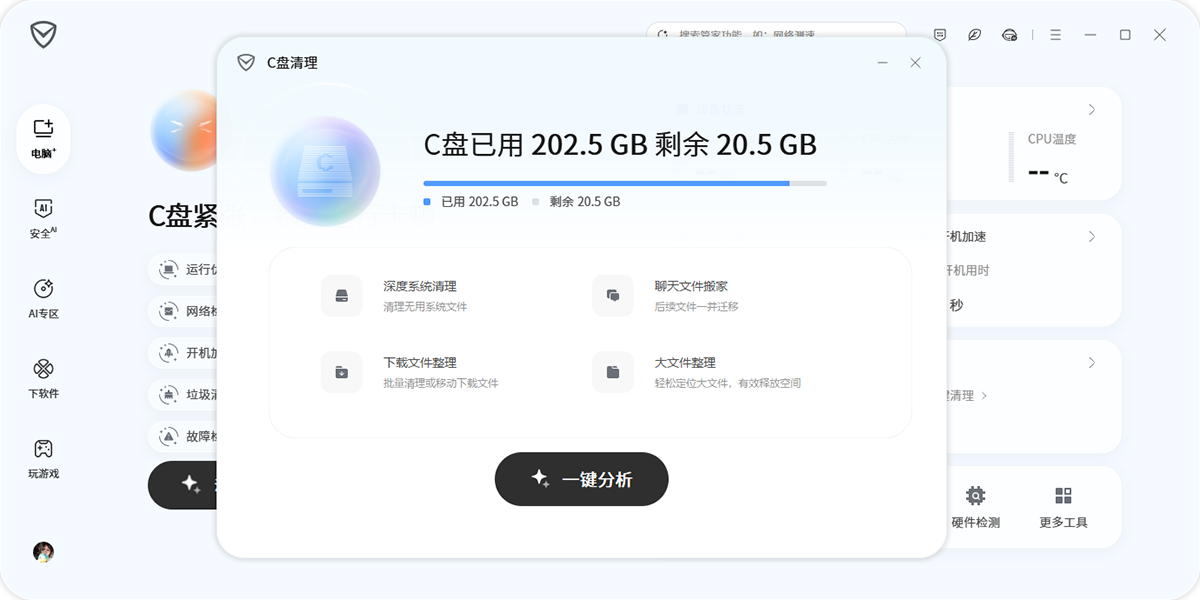
Task: Expand the 清理 chevron on right panel
Action: pyautogui.click(x=984, y=396)
